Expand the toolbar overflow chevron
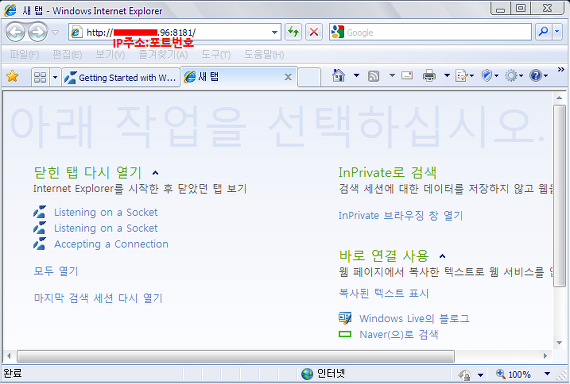 point(561,69)
